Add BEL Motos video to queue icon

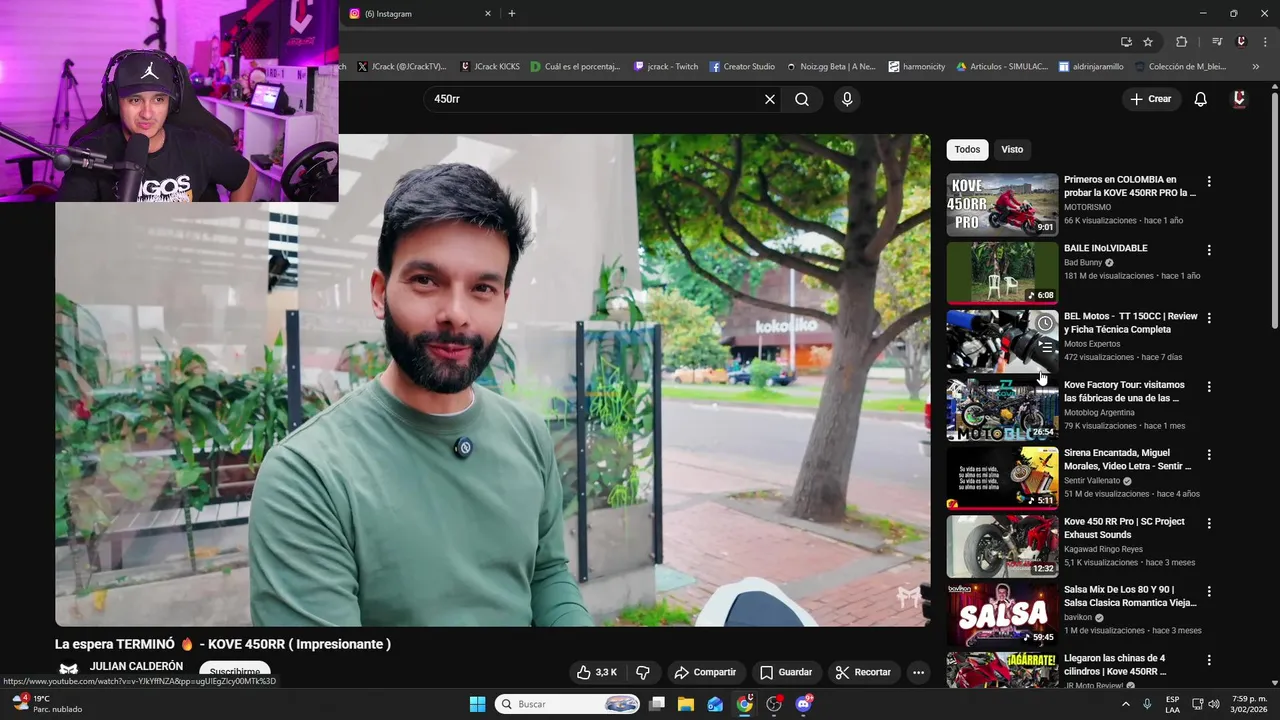click(x=1045, y=347)
